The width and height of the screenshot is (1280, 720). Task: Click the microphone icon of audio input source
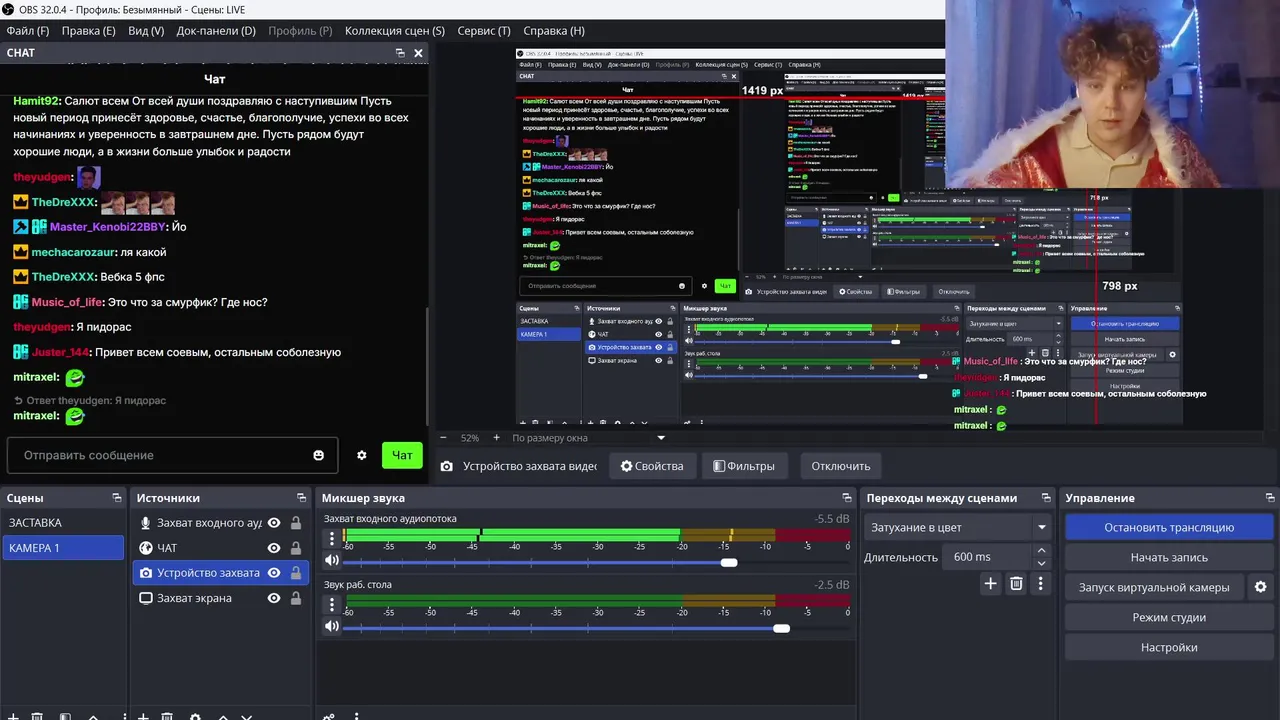pyautogui.click(x=146, y=523)
